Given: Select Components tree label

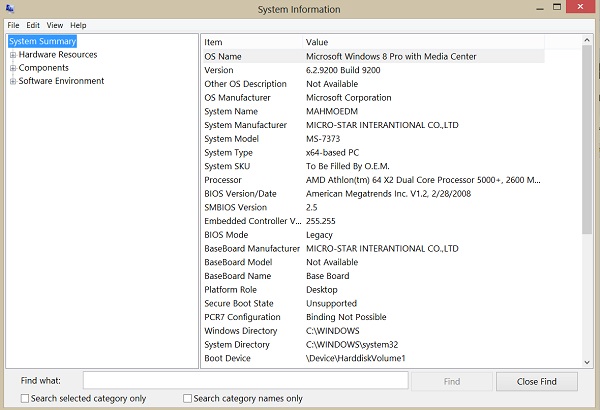Looking at the screenshot, I should click(x=44, y=68).
